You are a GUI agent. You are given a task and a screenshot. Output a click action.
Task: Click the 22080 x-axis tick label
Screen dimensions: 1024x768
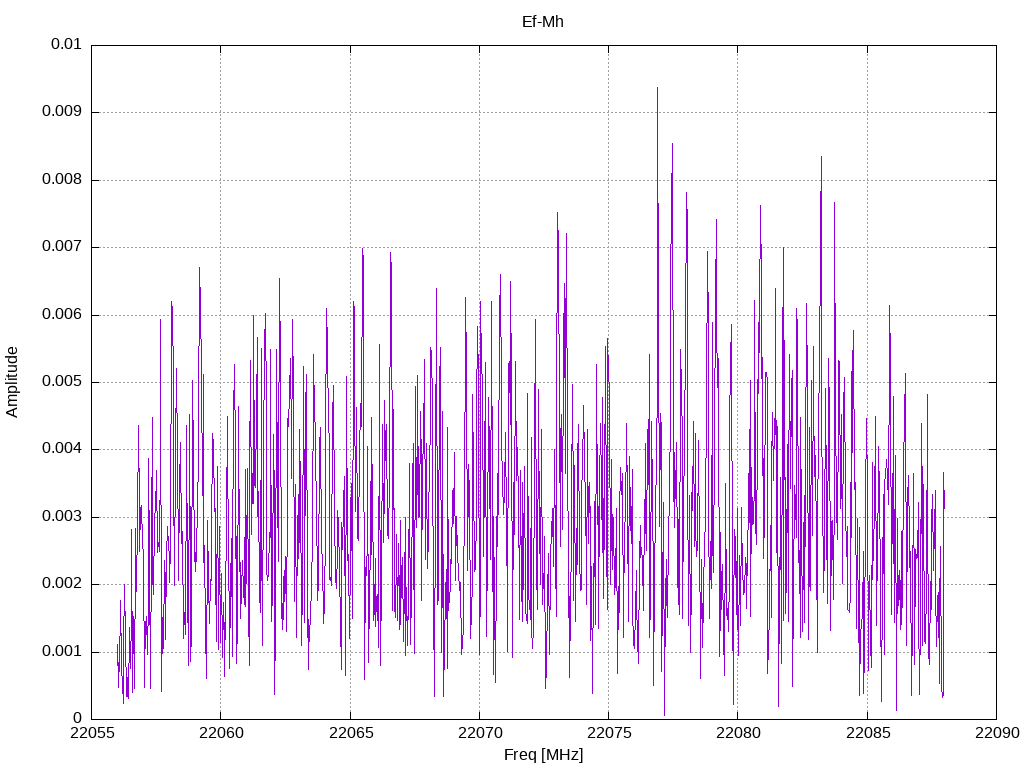pos(738,733)
